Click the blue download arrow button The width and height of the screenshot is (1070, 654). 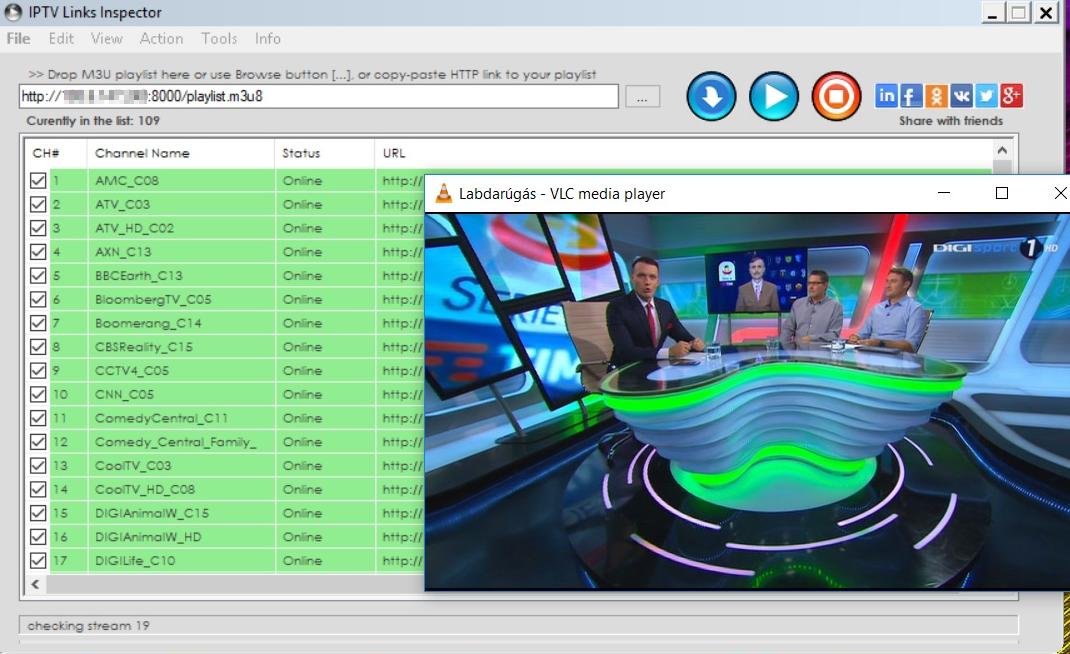tap(711, 97)
